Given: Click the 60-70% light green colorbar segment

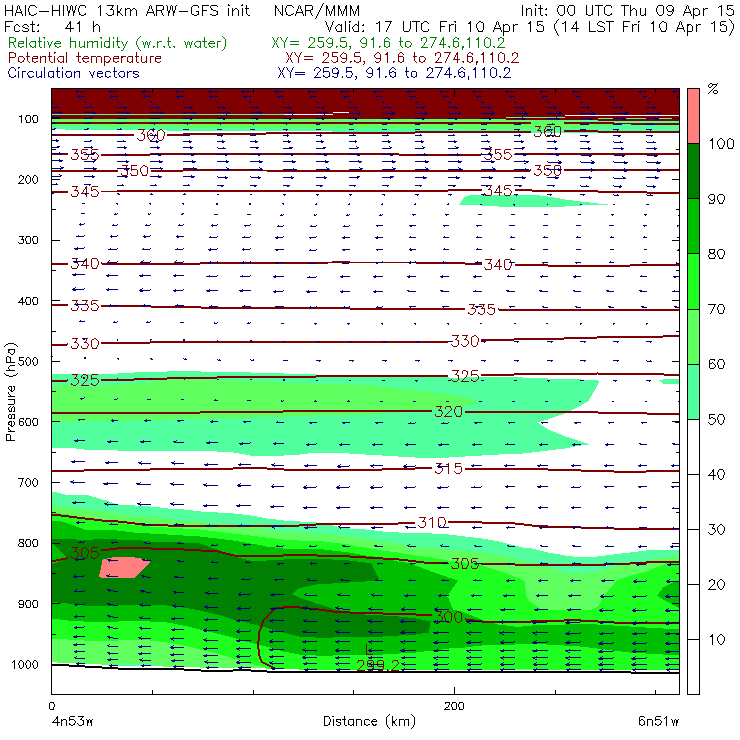Looking at the screenshot, I should tap(693, 336).
